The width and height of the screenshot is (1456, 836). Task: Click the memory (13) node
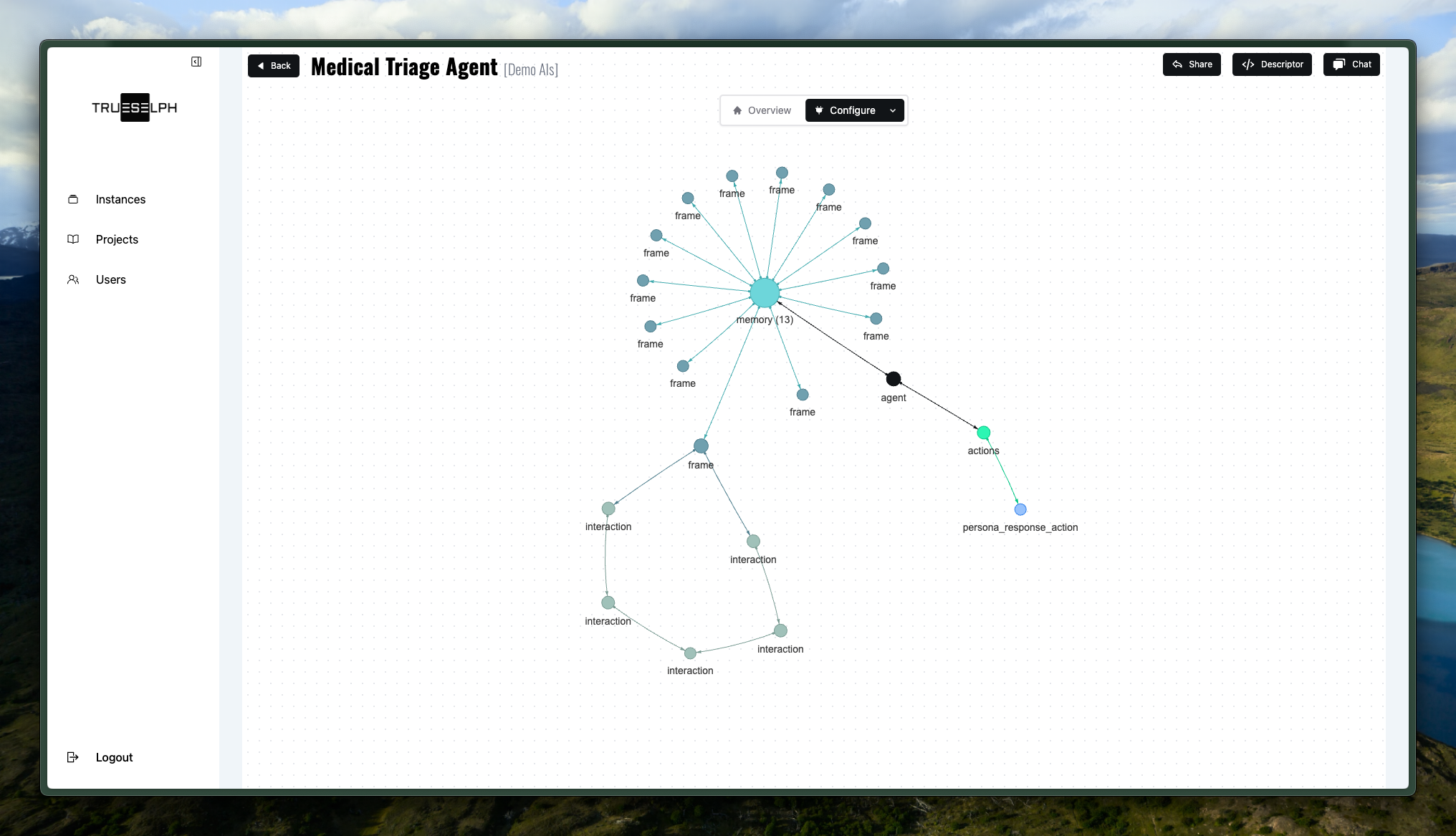tap(764, 292)
